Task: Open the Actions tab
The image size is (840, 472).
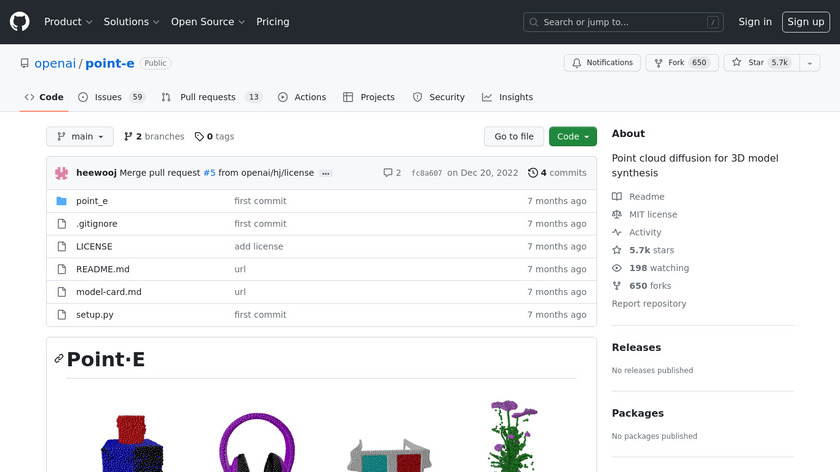Action: point(302,97)
